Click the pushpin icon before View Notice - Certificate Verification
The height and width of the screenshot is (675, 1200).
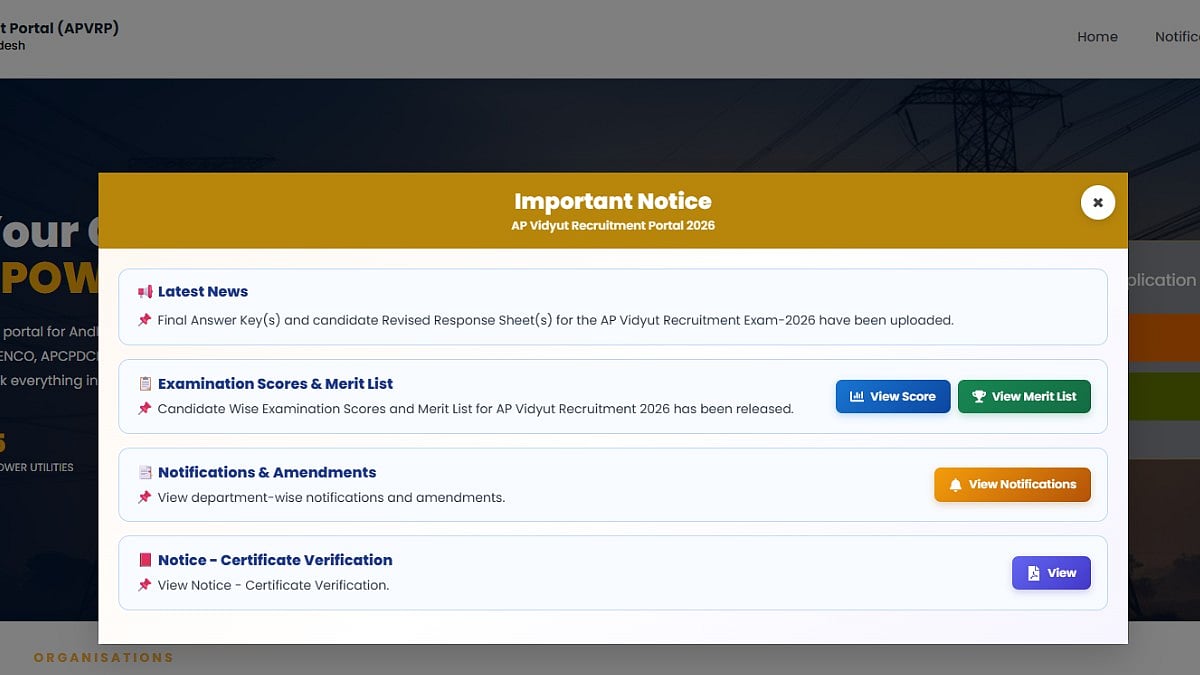pyautogui.click(x=145, y=585)
